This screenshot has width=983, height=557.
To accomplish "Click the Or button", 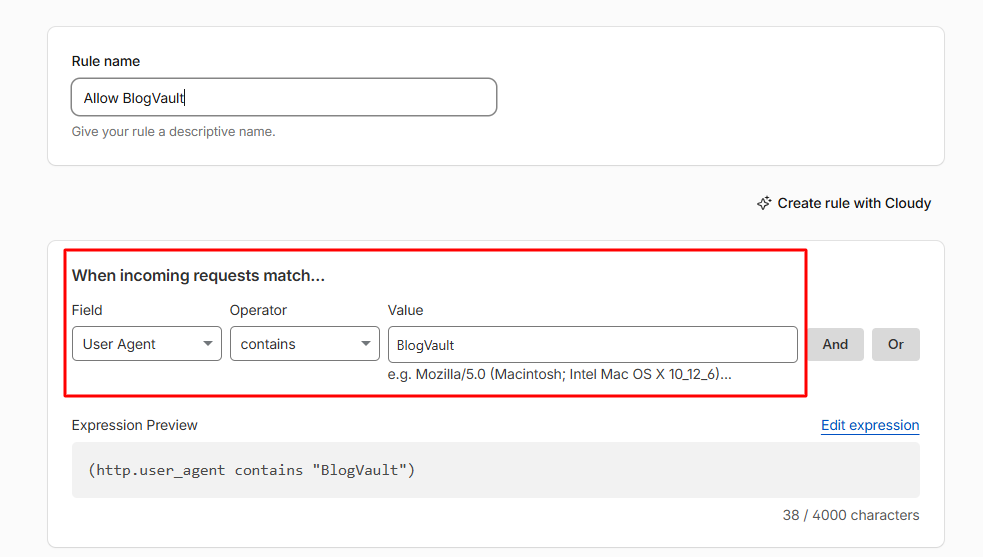I will pos(896,344).
